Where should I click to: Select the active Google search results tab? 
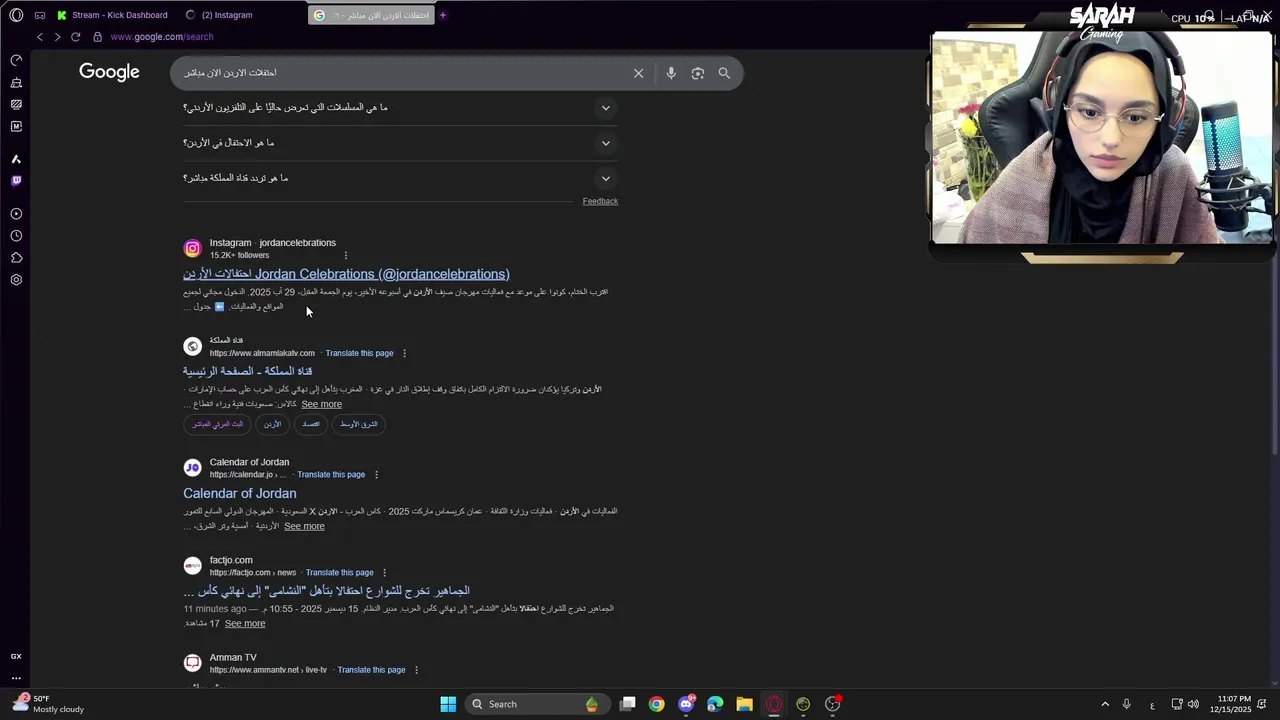(x=371, y=15)
